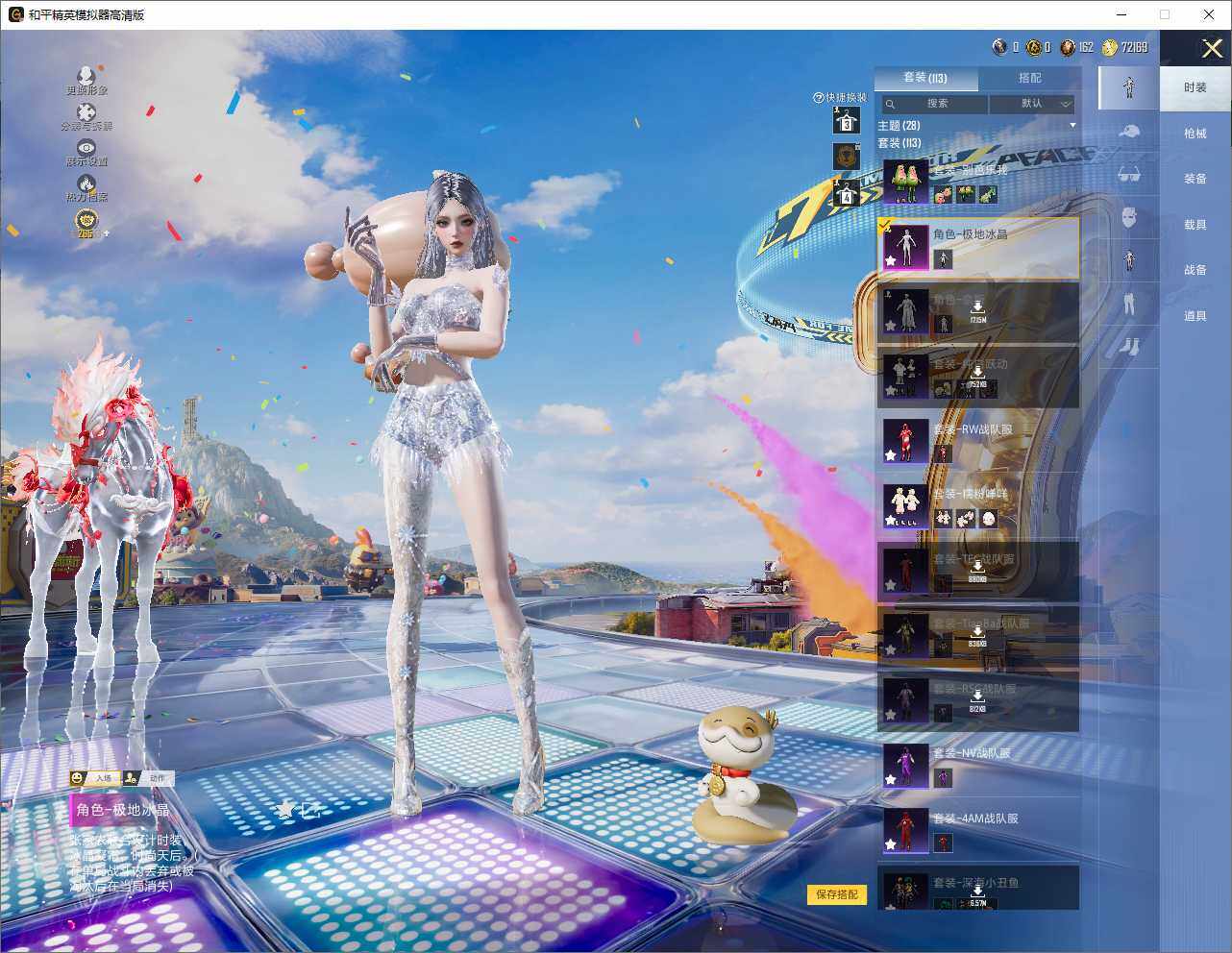Image resolution: width=1232 pixels, height=953 pixels.
Task: Toggle favorite star on TEC战队服 thumbnail
Action: coord(891,585)
